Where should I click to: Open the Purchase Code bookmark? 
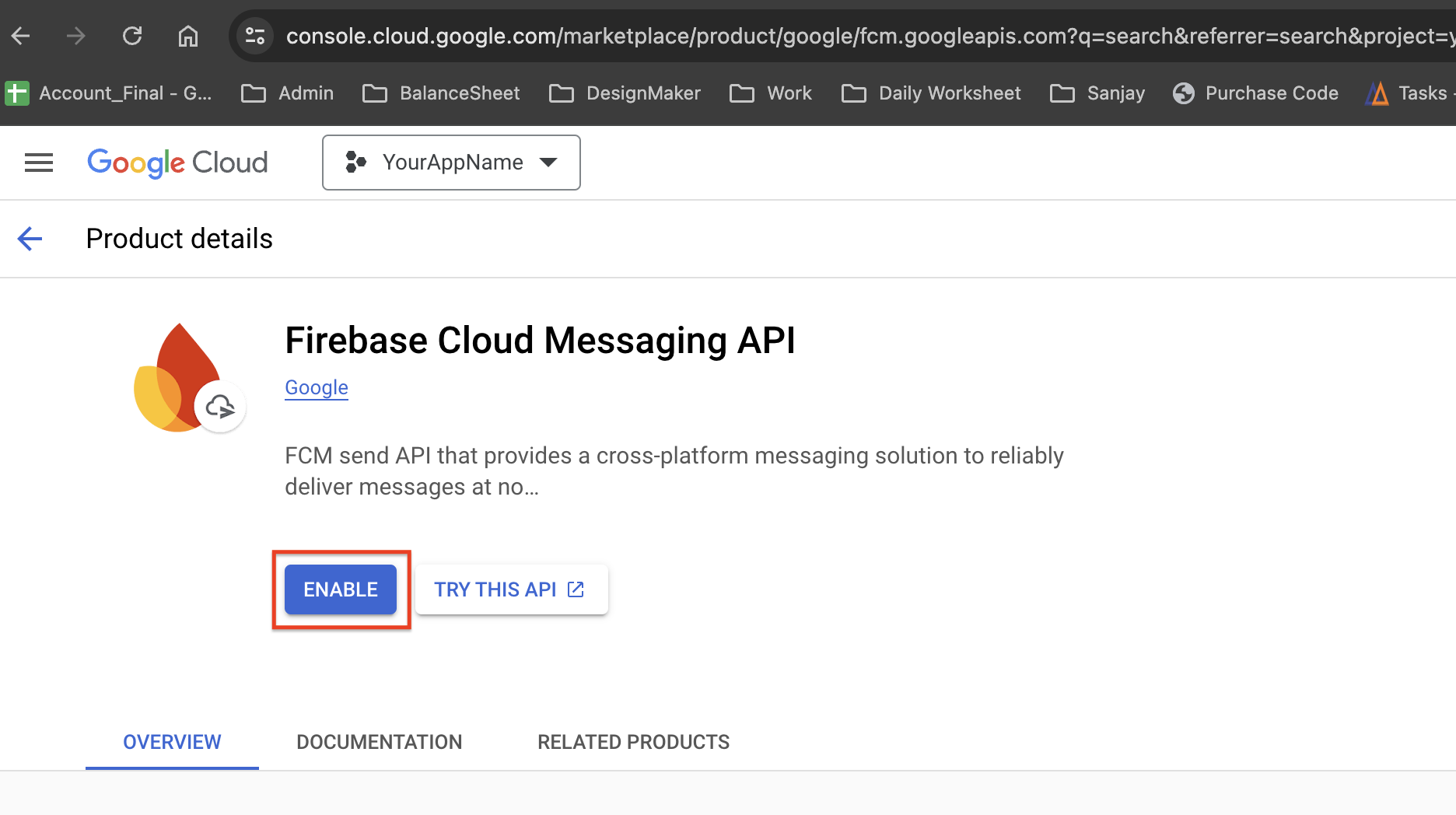1256,93
